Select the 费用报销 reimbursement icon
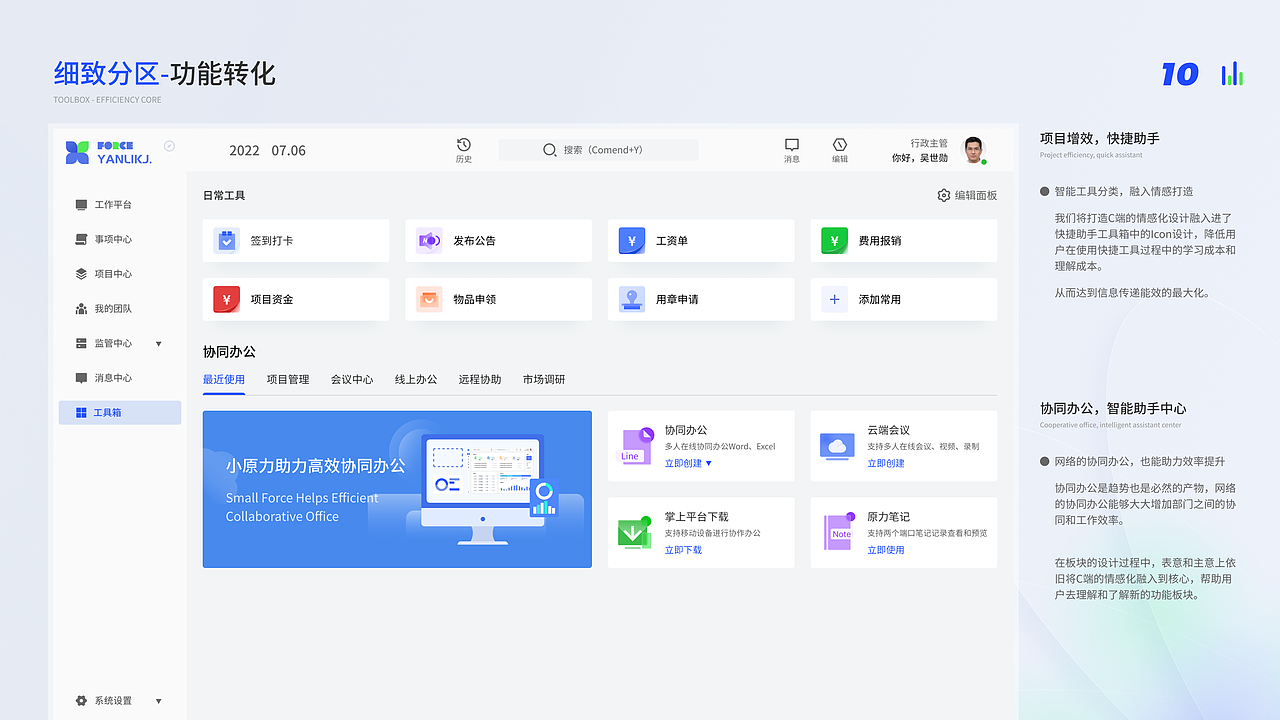This screenshot has width=1280, height=720. click(x=835, y=240)
